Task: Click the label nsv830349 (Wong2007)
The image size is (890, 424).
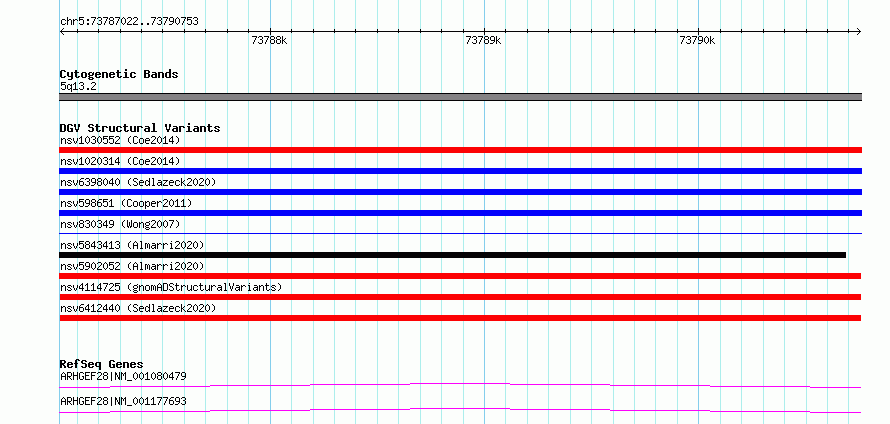Action: click(x=120, y=224)
